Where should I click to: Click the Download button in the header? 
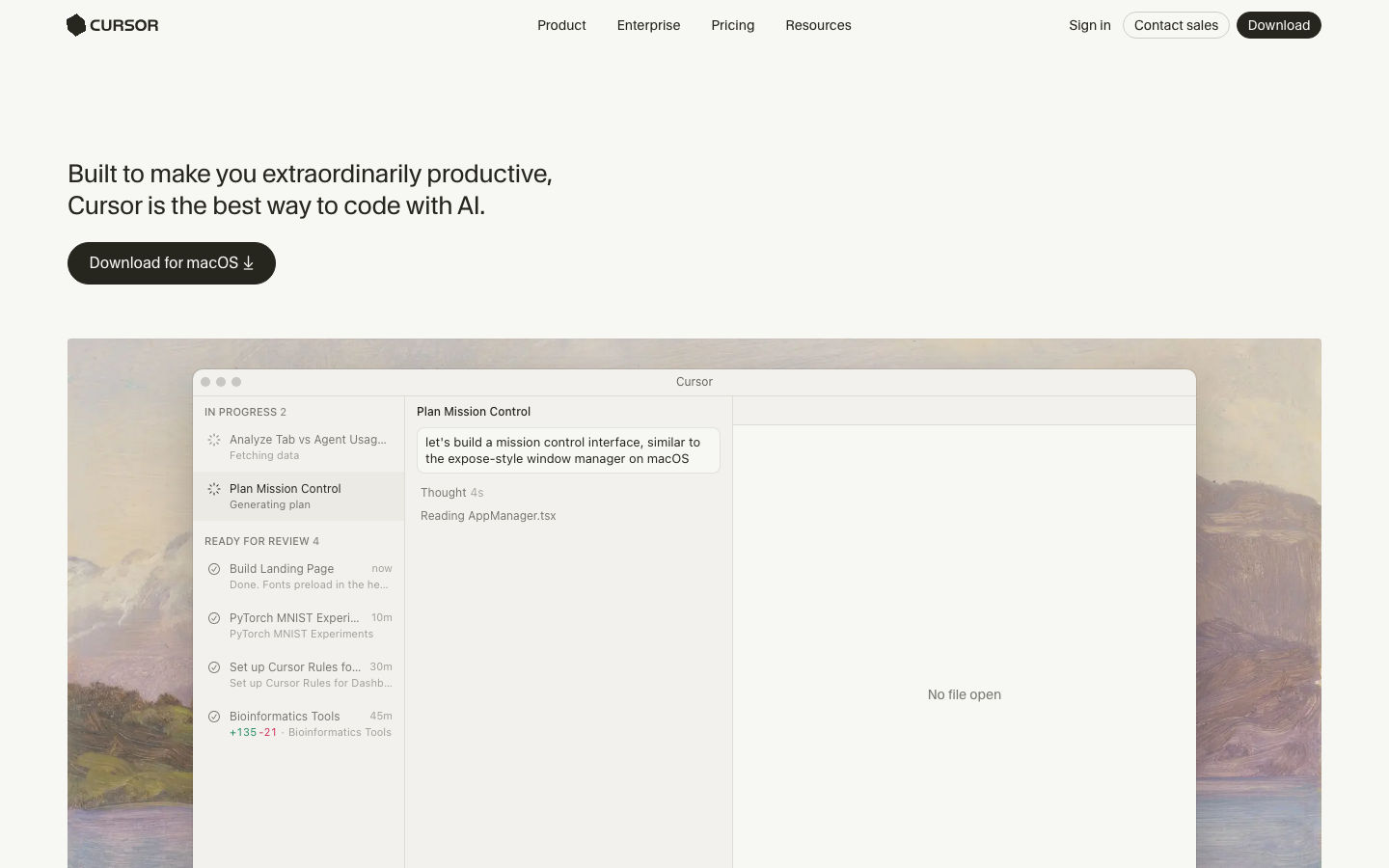click(x=1279, y=25)
